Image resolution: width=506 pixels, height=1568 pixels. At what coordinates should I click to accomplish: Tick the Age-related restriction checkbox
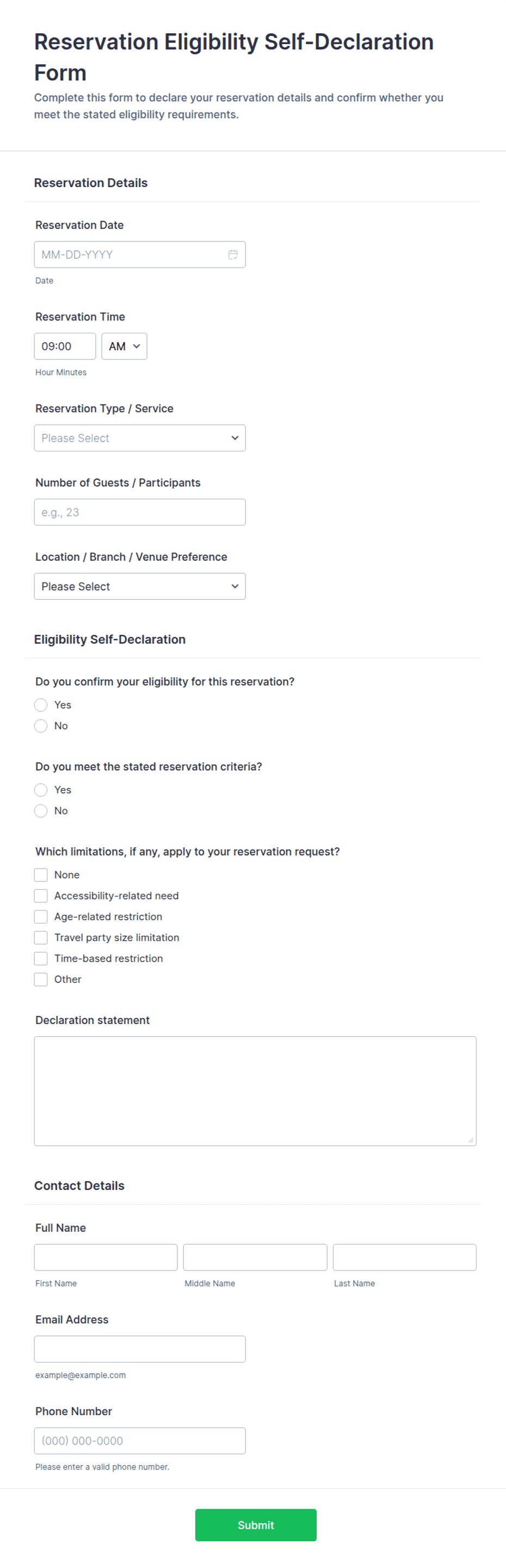pos(41,916)
